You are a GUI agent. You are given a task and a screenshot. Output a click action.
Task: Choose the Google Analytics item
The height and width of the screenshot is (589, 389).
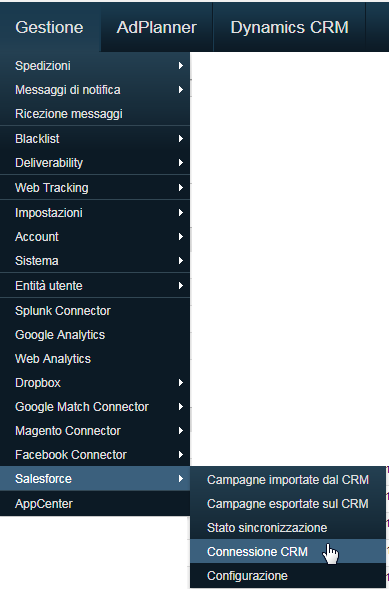click(x=95, y=335)
